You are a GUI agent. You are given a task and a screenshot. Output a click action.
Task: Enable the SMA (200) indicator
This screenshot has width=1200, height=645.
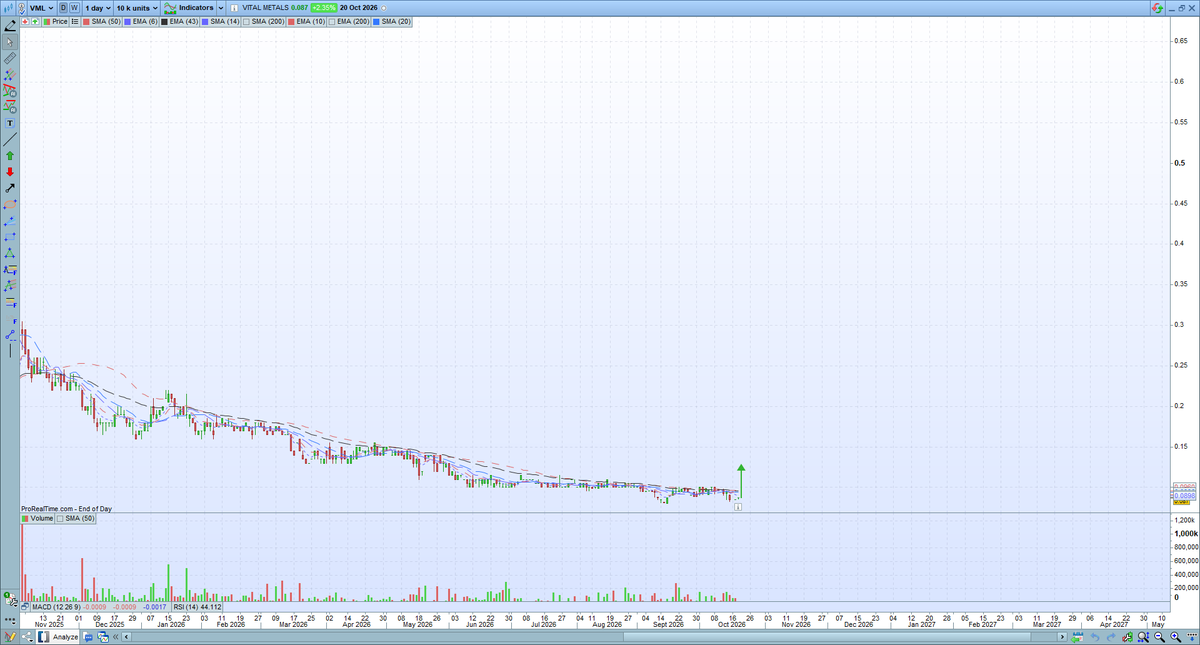pyautogui.click(x=263, y=22)
